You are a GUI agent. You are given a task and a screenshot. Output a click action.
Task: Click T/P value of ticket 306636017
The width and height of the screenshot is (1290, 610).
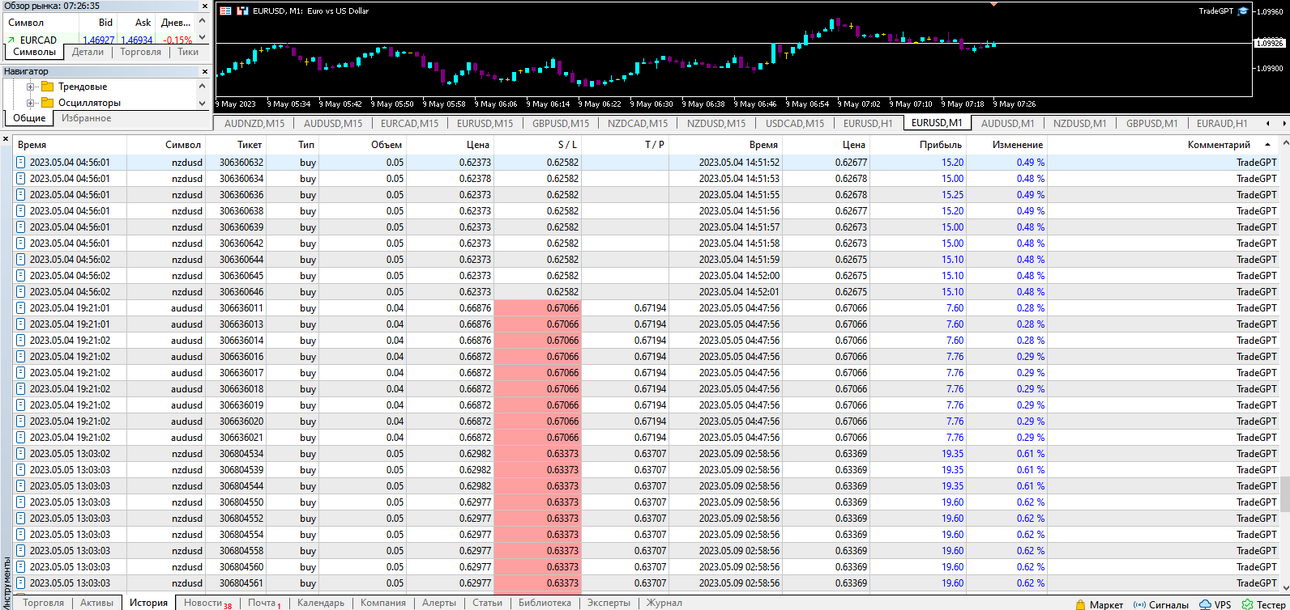(650, 372)
